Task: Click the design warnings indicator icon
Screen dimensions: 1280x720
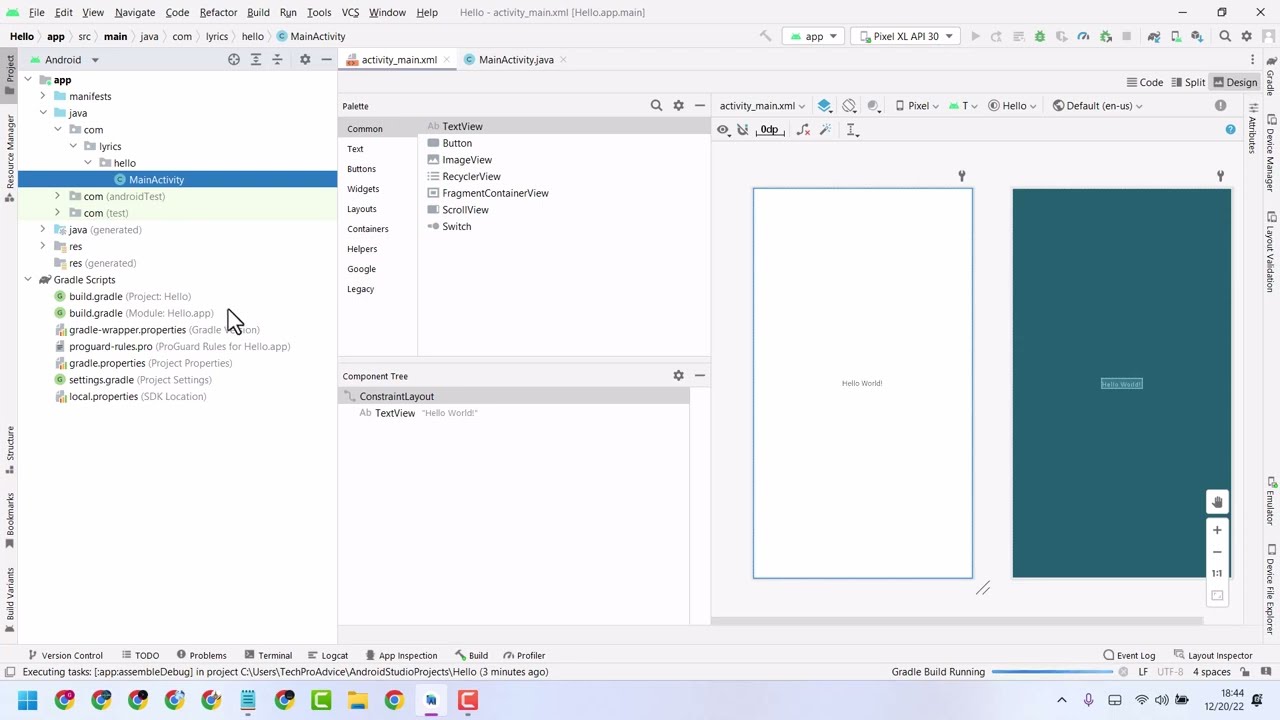Action: [x=1220, y=105]
